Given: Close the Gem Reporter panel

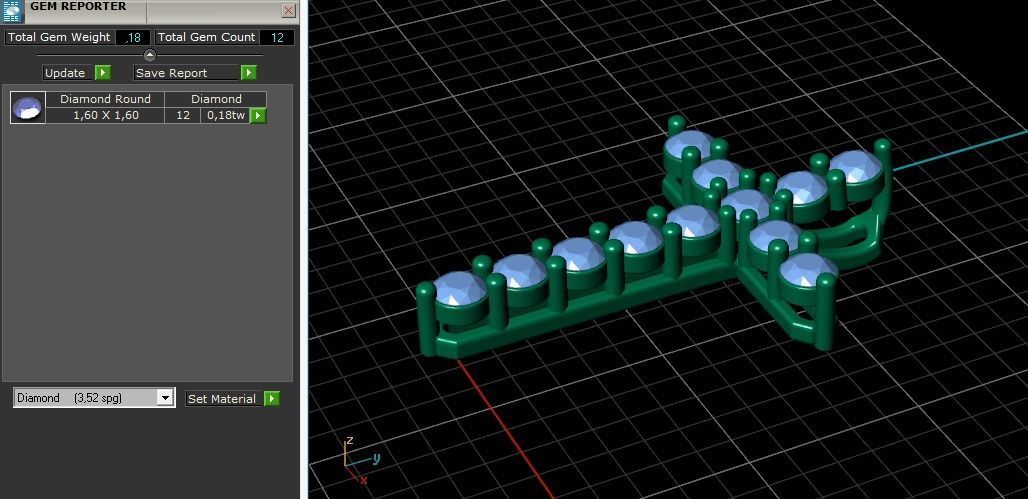Looking at the screenshot, I should [x=288, y=10].
